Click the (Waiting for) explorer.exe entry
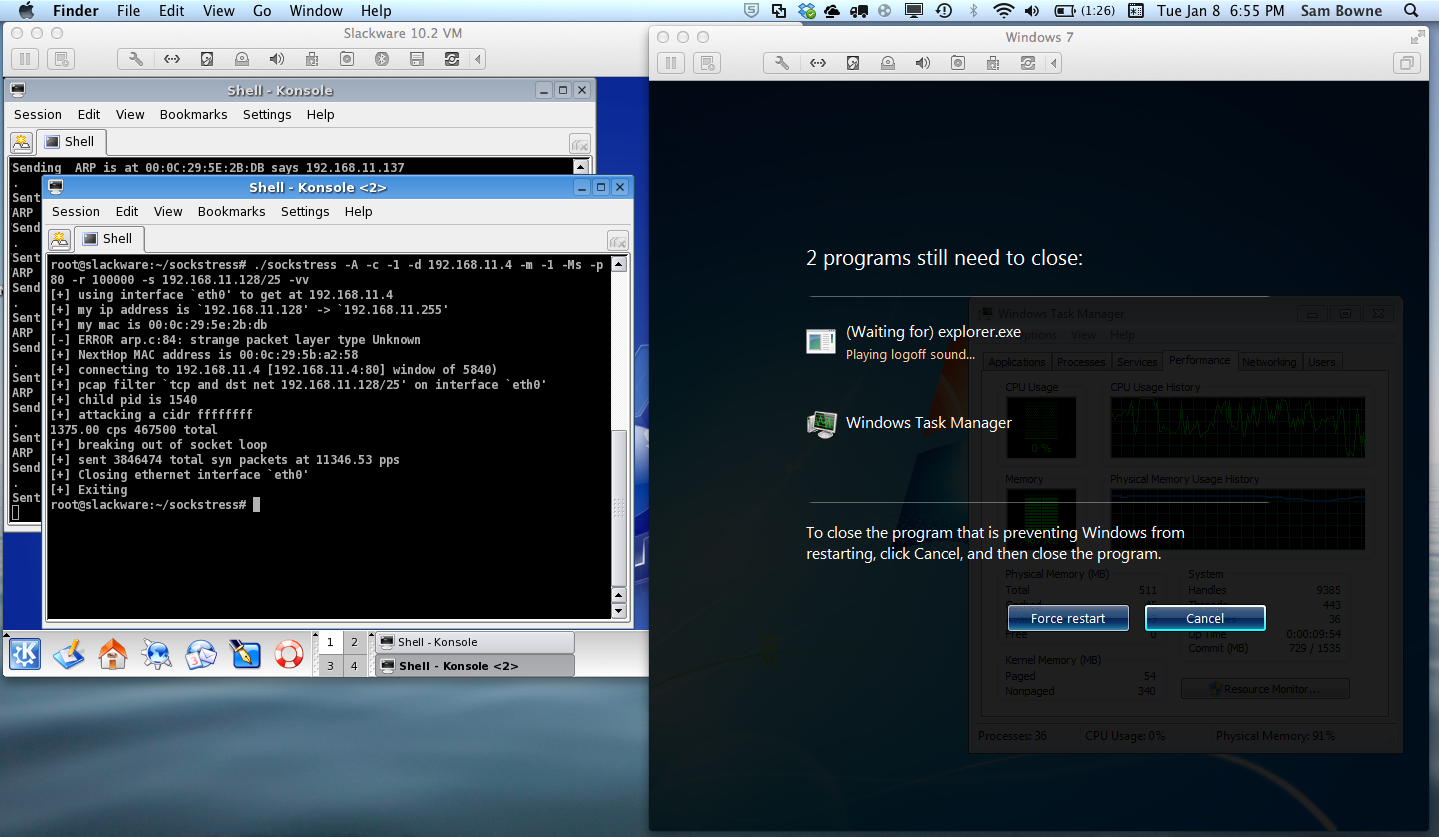This screenshot has height=837, width=1439. (913, 341)
